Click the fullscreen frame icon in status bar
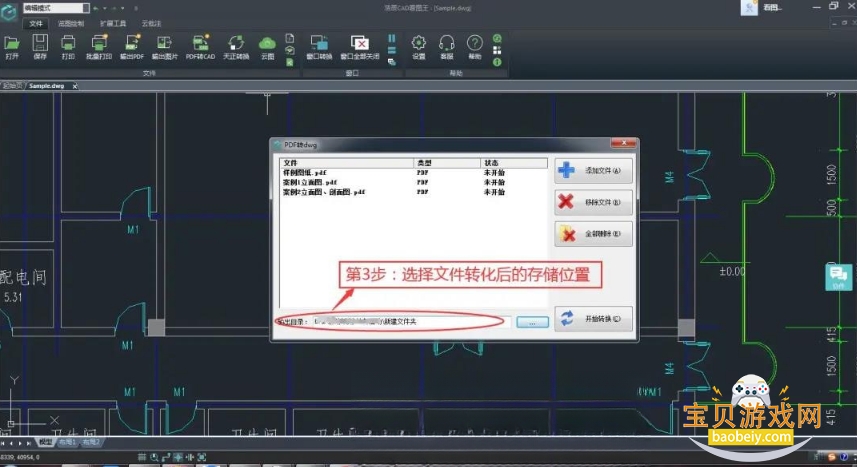This screenshot has height=467, width=857. point(202,457)
